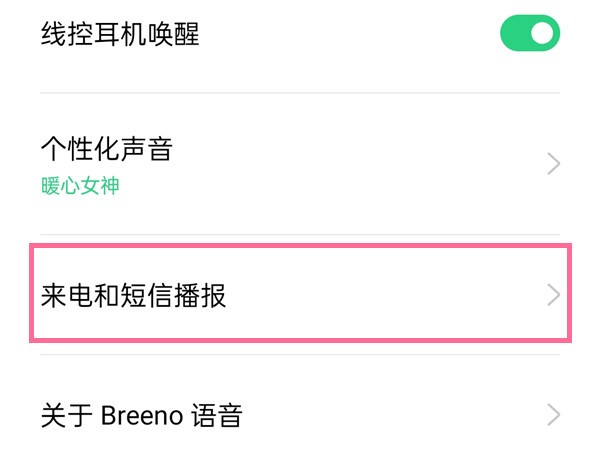
Task: Click the chevron beside 关于 Breeno 语音
Action: coord(554,414)
